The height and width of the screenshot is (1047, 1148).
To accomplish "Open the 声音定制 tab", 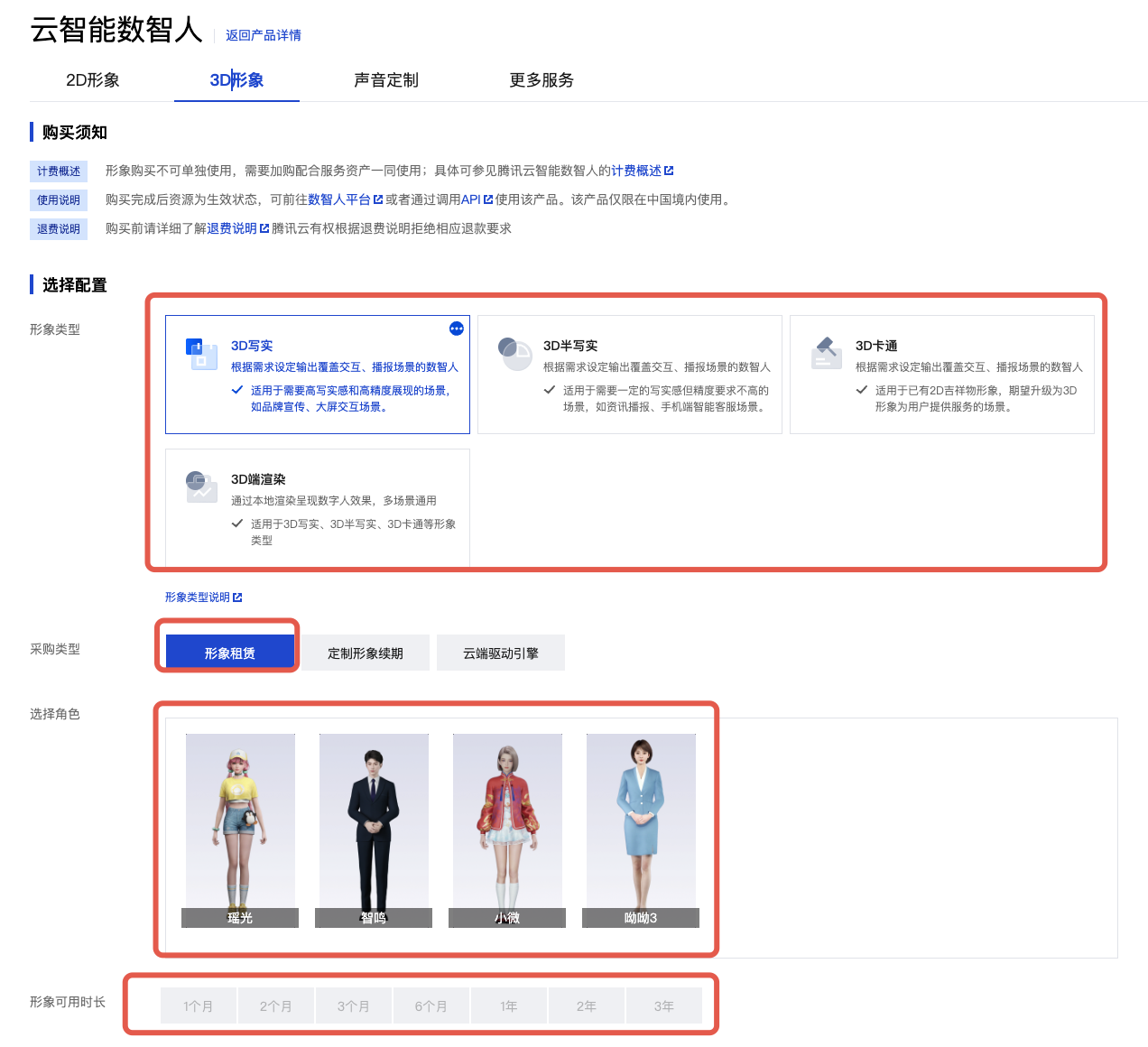I will tap(386, 80).
